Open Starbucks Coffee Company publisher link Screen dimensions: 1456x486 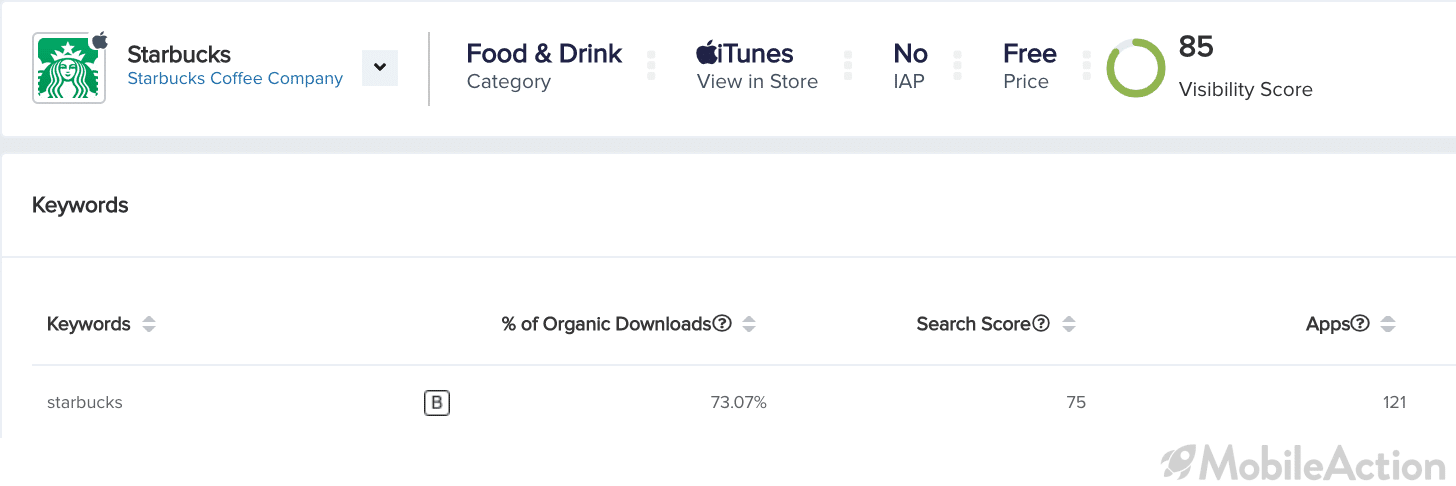(235, 79)
